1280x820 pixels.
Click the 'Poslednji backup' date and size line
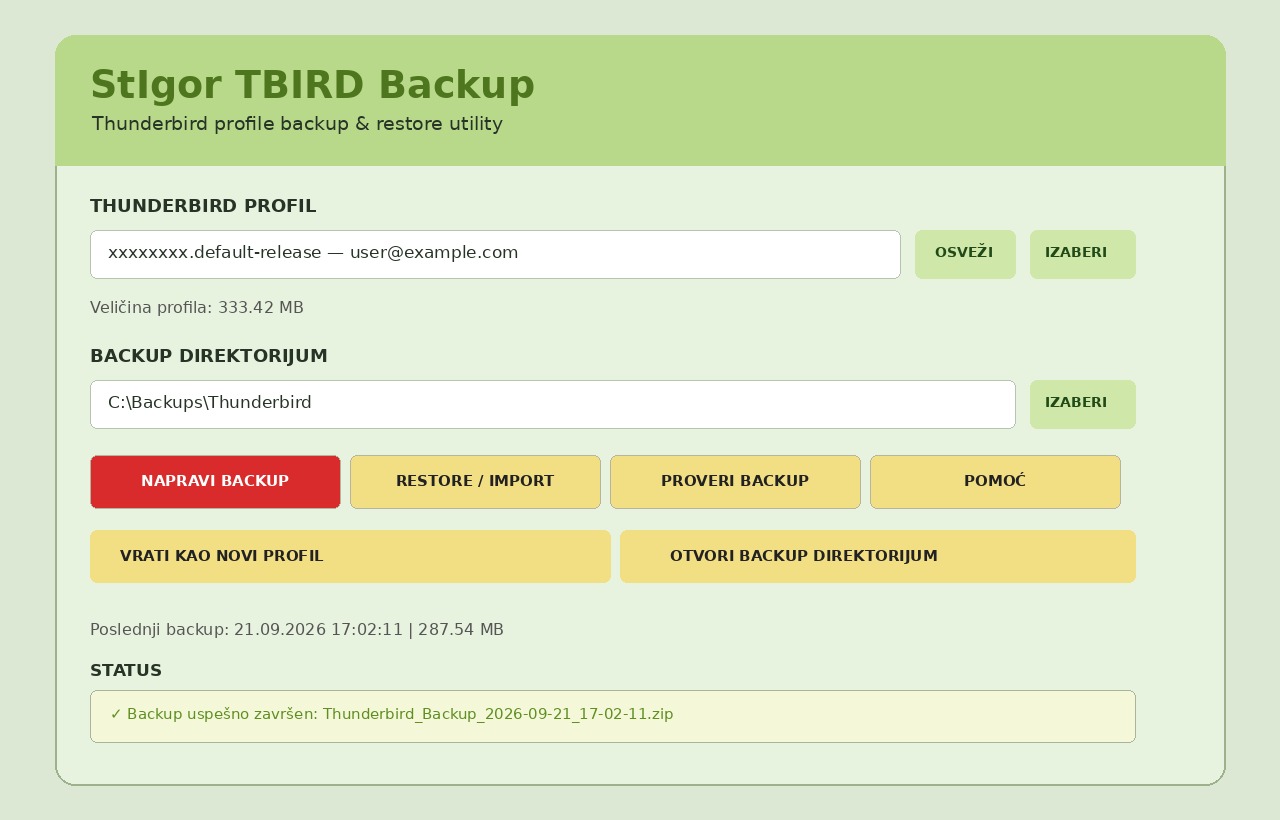[x=297, y=630]
